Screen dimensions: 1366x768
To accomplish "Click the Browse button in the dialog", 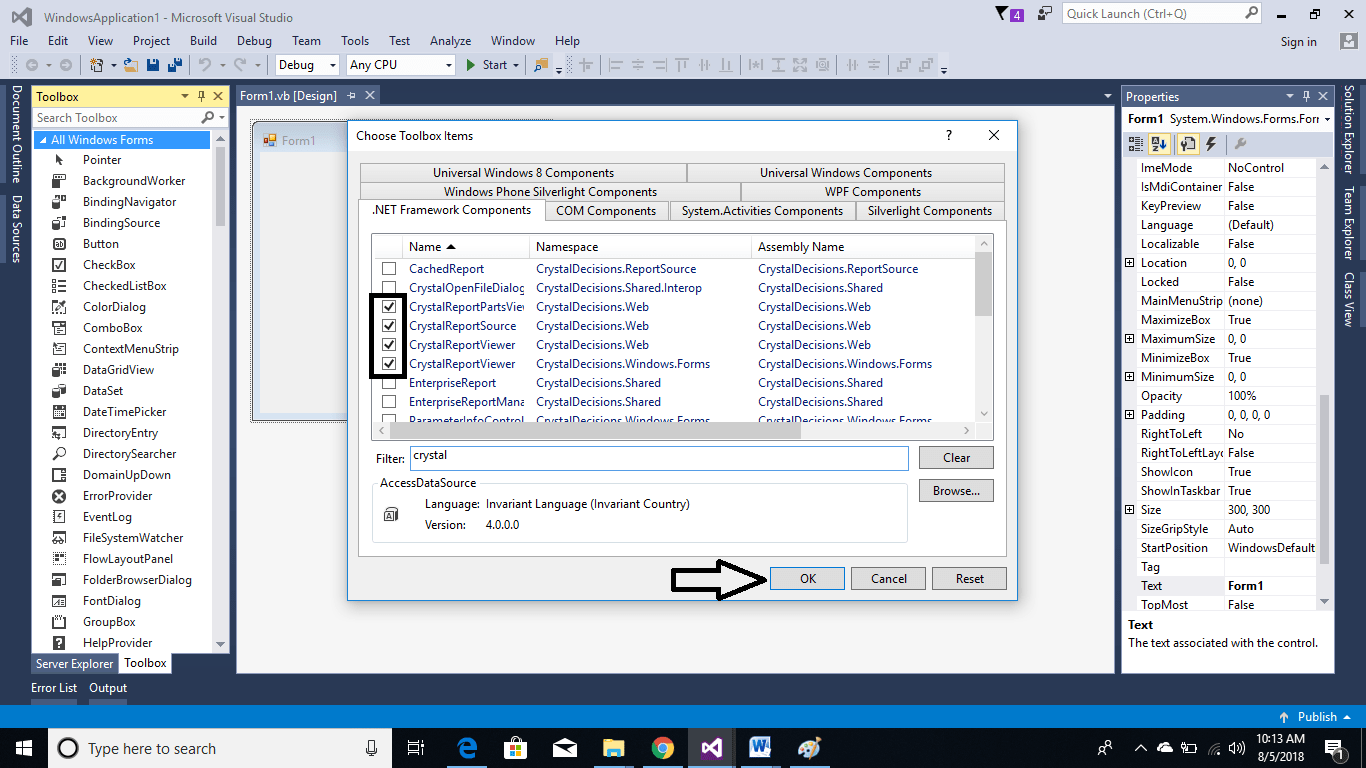I will [955, 490].
